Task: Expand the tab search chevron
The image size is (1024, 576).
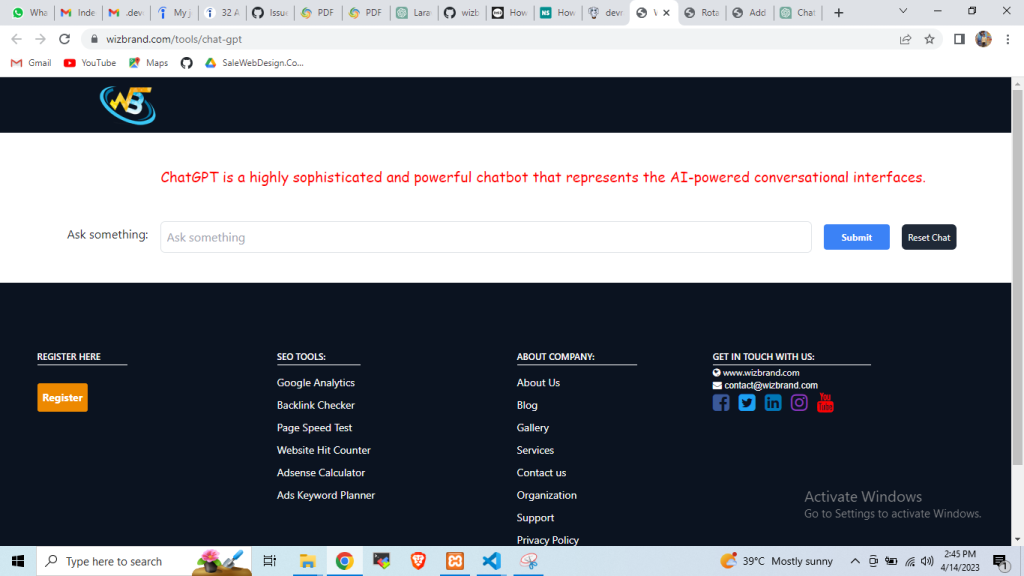Action: 903,12
